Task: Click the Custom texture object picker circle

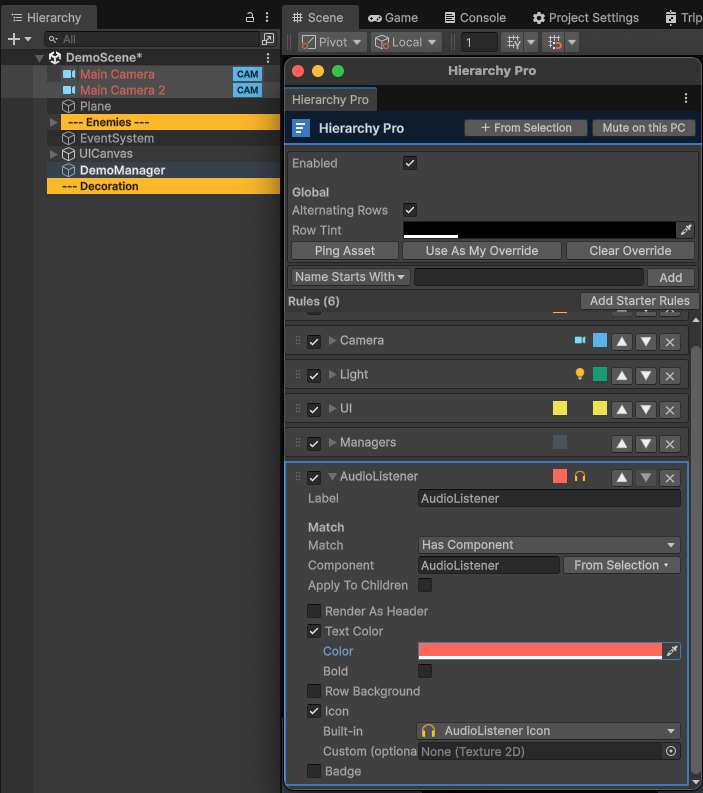Action: click(x=671, y=751)
